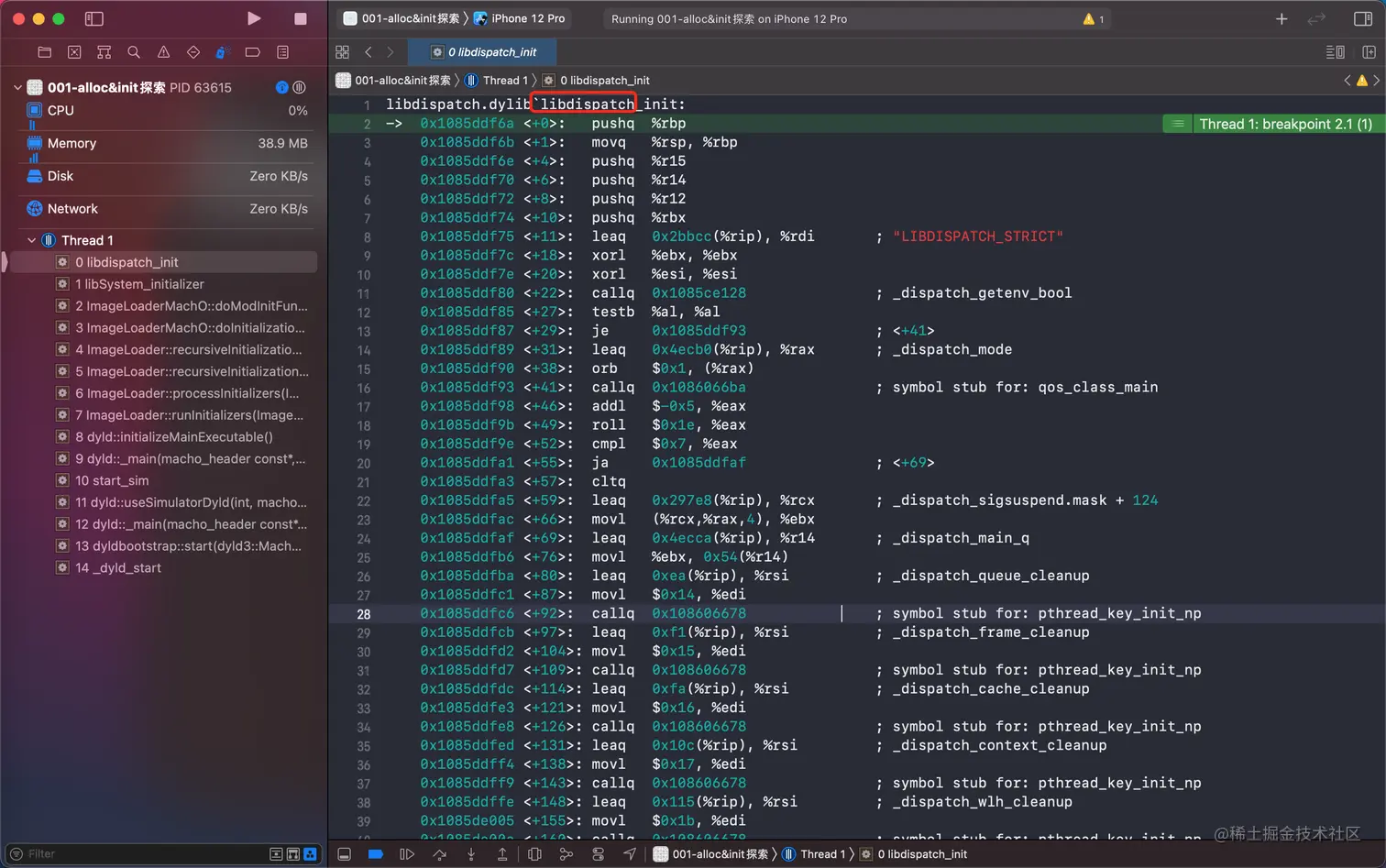Show the warning count in toolbar
This screenshot has width=1386, height=868.
pos(1094,18)
